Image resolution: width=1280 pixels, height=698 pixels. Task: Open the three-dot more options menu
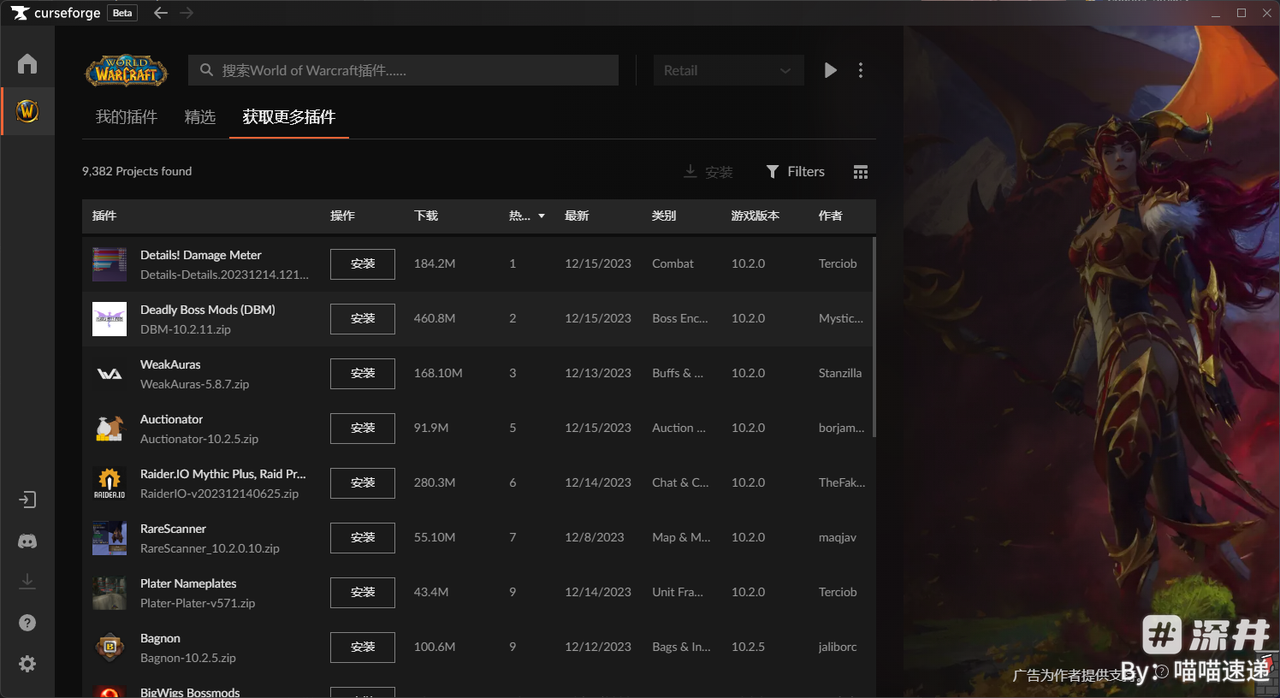click(861, 70)
